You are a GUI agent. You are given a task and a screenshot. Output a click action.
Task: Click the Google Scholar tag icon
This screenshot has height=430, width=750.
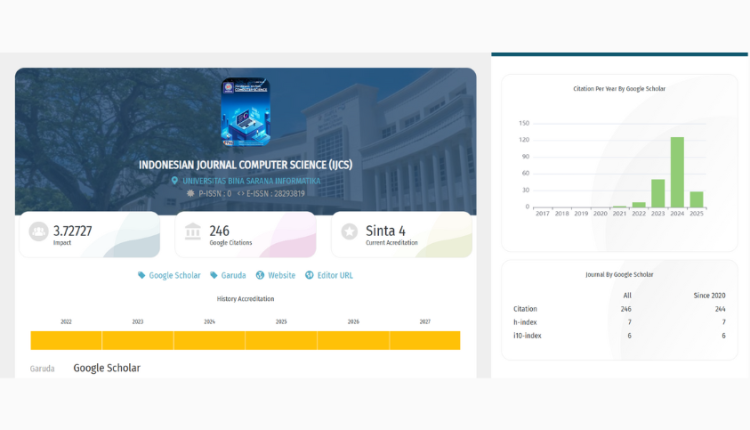142,275
